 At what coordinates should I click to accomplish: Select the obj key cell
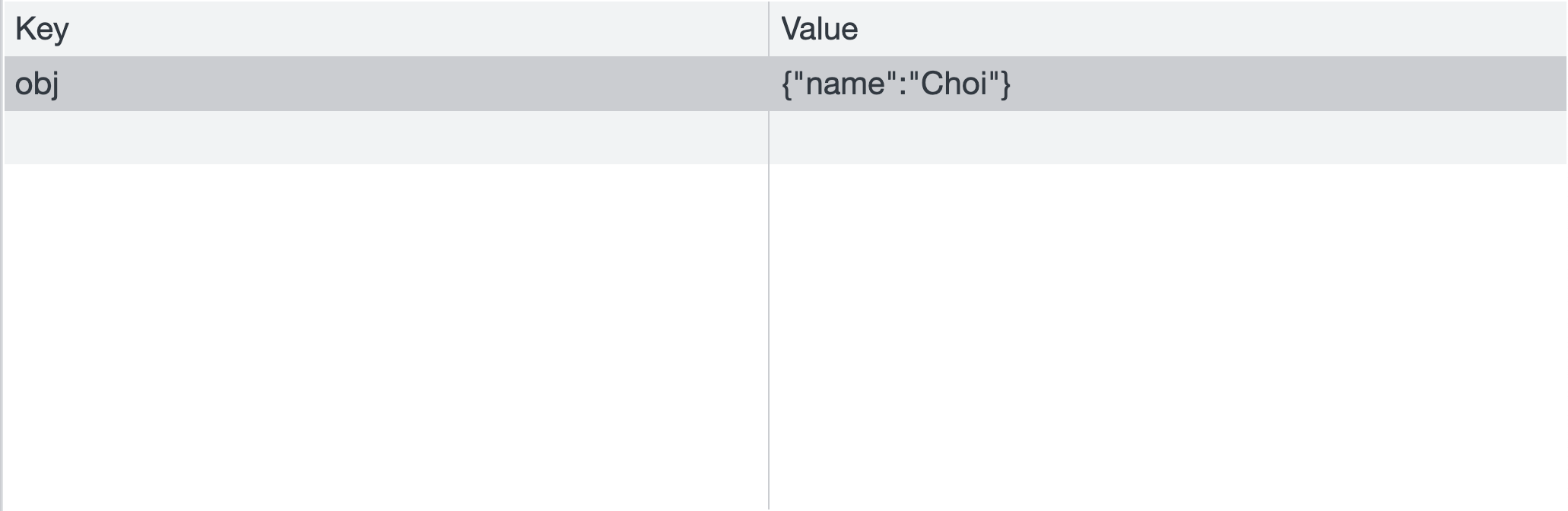click(x=386, y=84)
